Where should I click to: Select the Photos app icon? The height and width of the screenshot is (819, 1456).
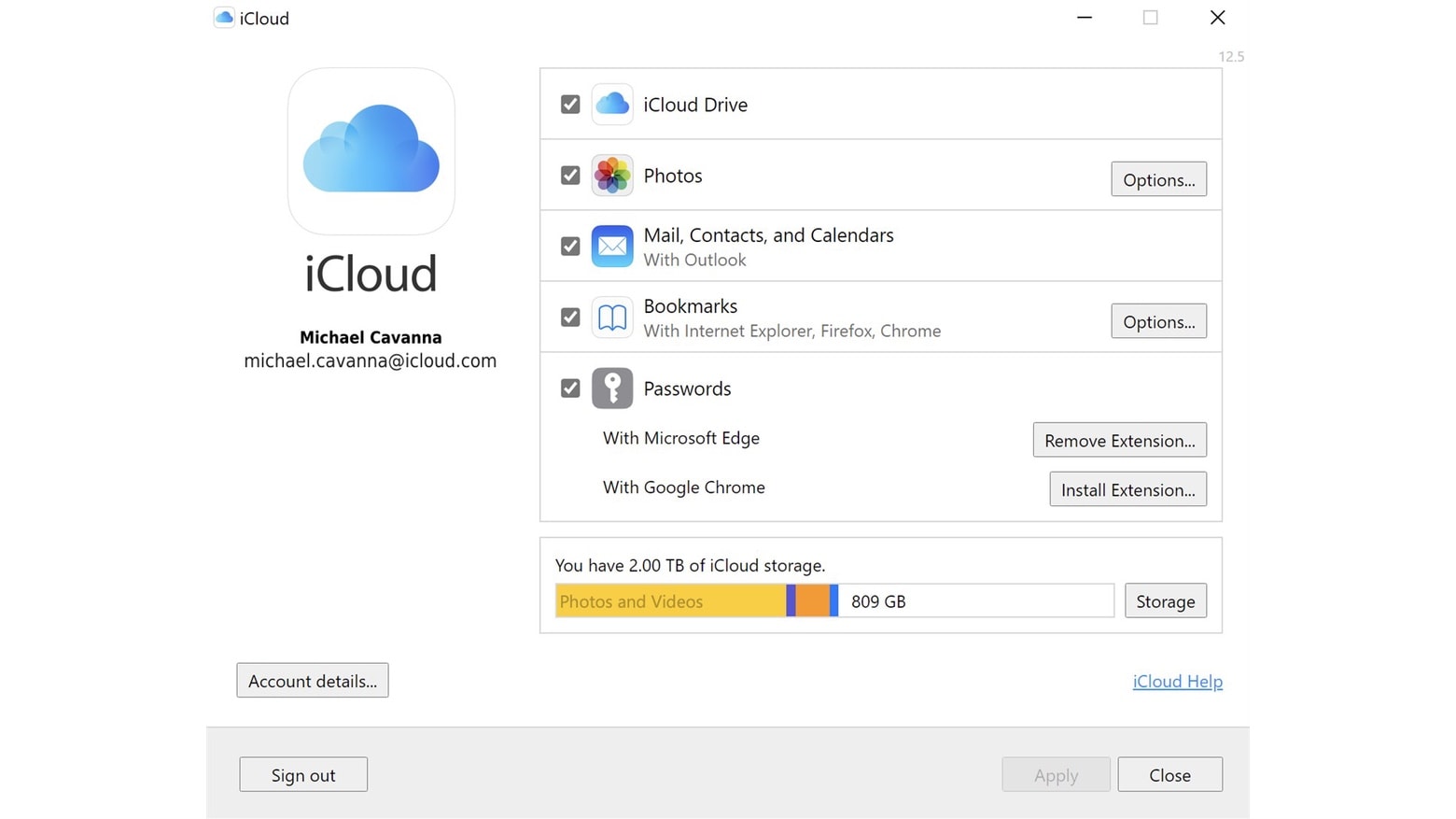(612, 176)
